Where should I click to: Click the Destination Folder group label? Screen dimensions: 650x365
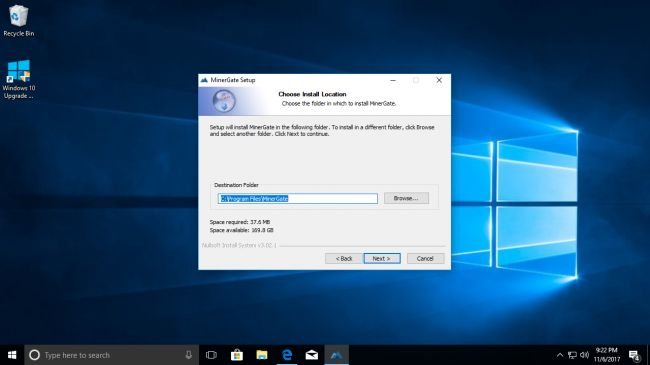point(236,185)
